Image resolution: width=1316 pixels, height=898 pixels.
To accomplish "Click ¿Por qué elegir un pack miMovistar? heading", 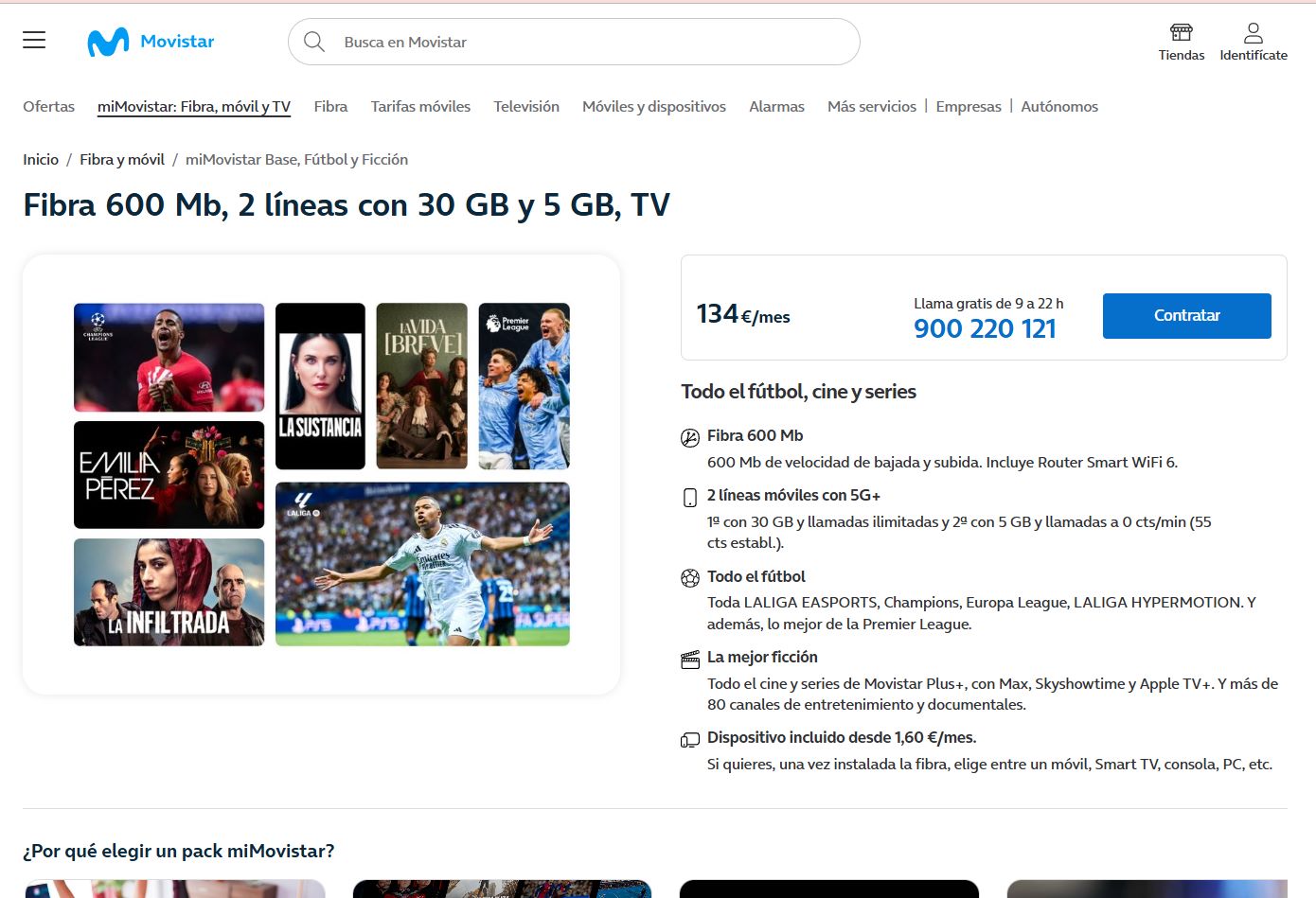I will tap(179, 851).
